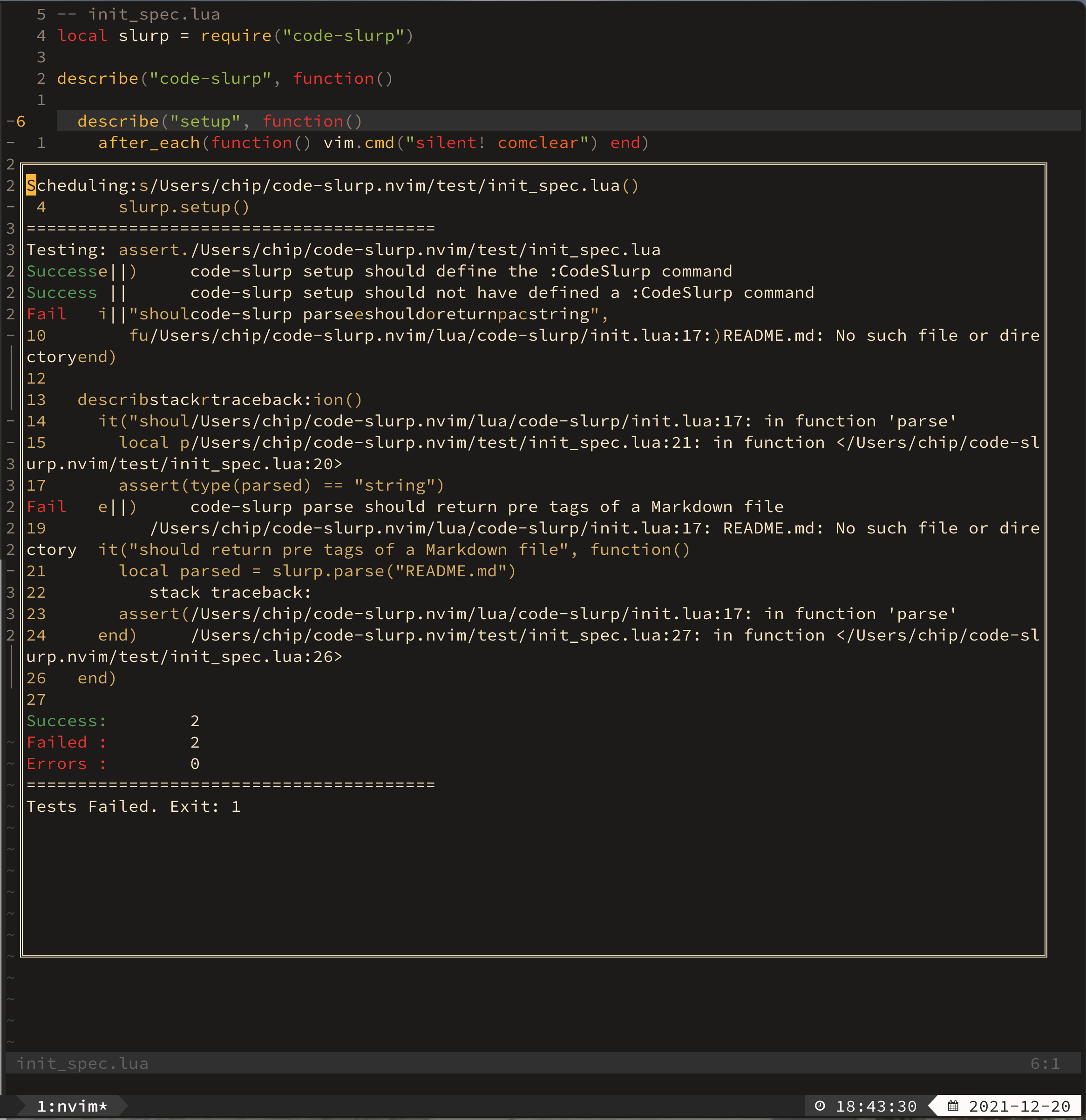
Task: Click the first red Fail label in test output
Action: point(47,314)
